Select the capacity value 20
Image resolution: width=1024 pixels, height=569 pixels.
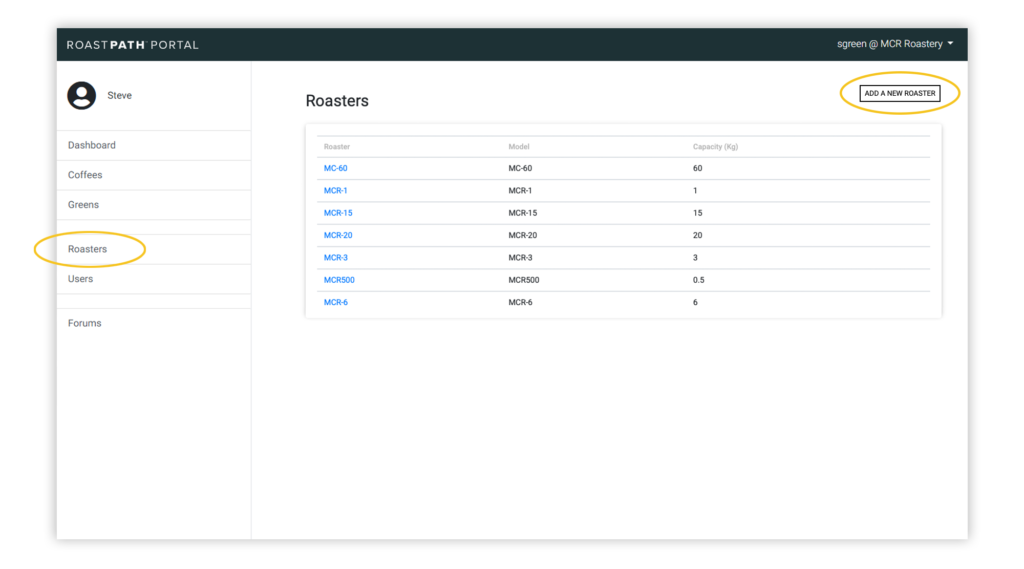coord(697,235)
